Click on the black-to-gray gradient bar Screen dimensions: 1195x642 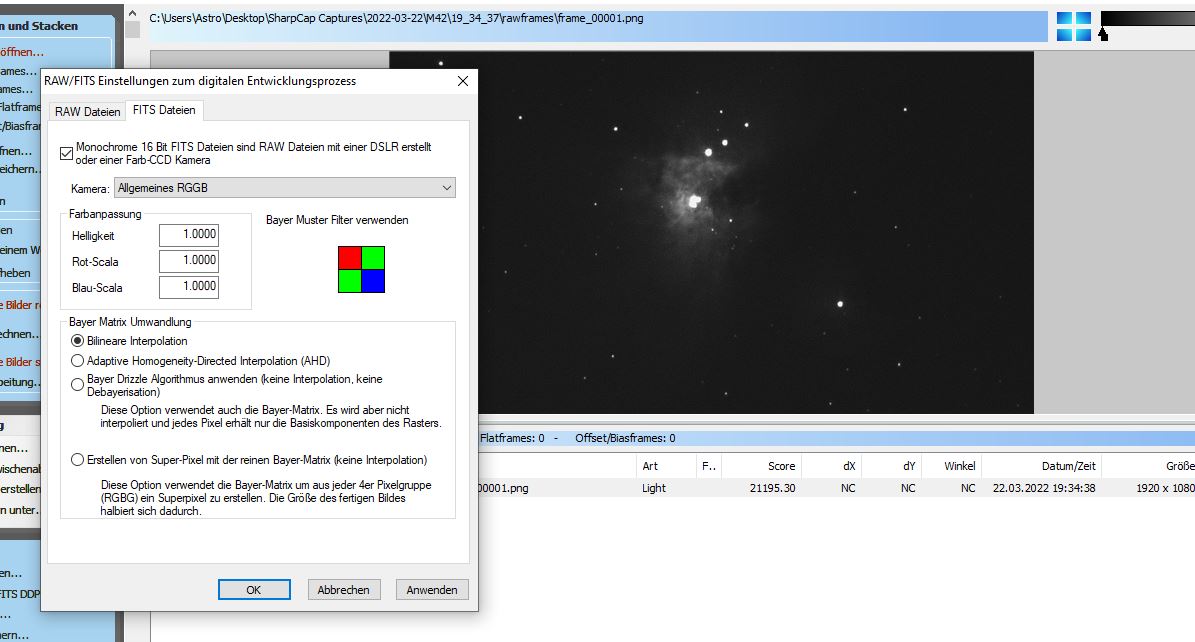point(1148,19)
